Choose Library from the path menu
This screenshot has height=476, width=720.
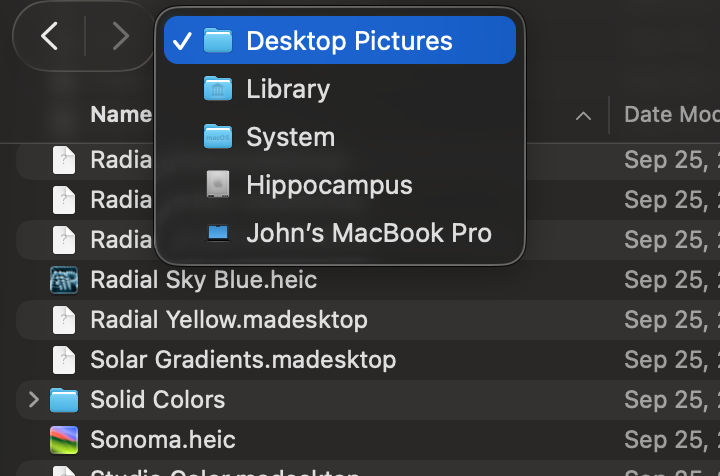click(x=288, y=89)
